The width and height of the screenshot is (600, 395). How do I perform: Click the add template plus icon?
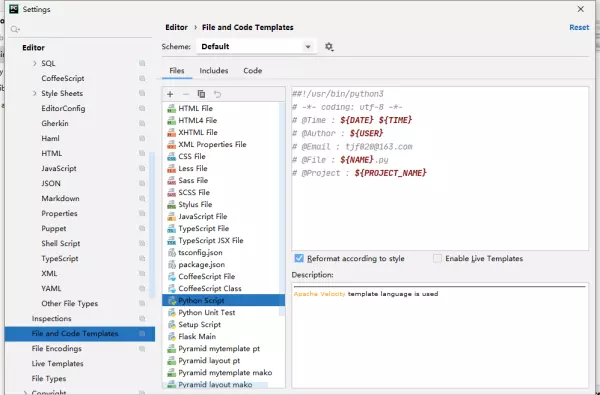click(x=170, y=94)
